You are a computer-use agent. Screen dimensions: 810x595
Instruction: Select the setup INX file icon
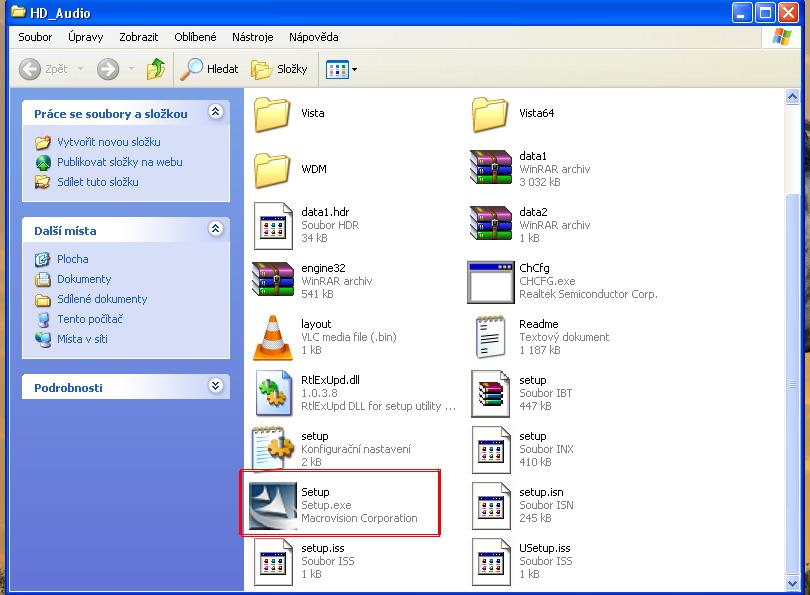pyautogui.click(x=491, y=449)
